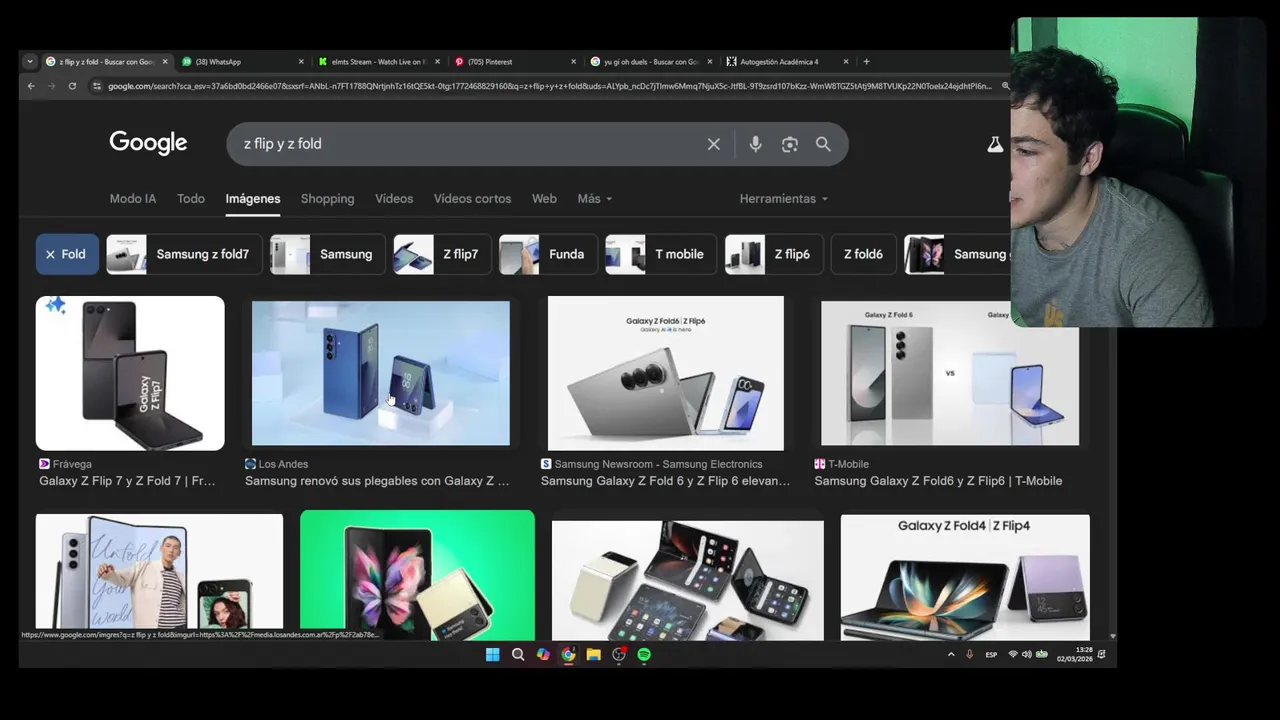This screenshot has width=1280, height=720.
Task: Open a new browser tab with plus
Action: tap(866, 62)
